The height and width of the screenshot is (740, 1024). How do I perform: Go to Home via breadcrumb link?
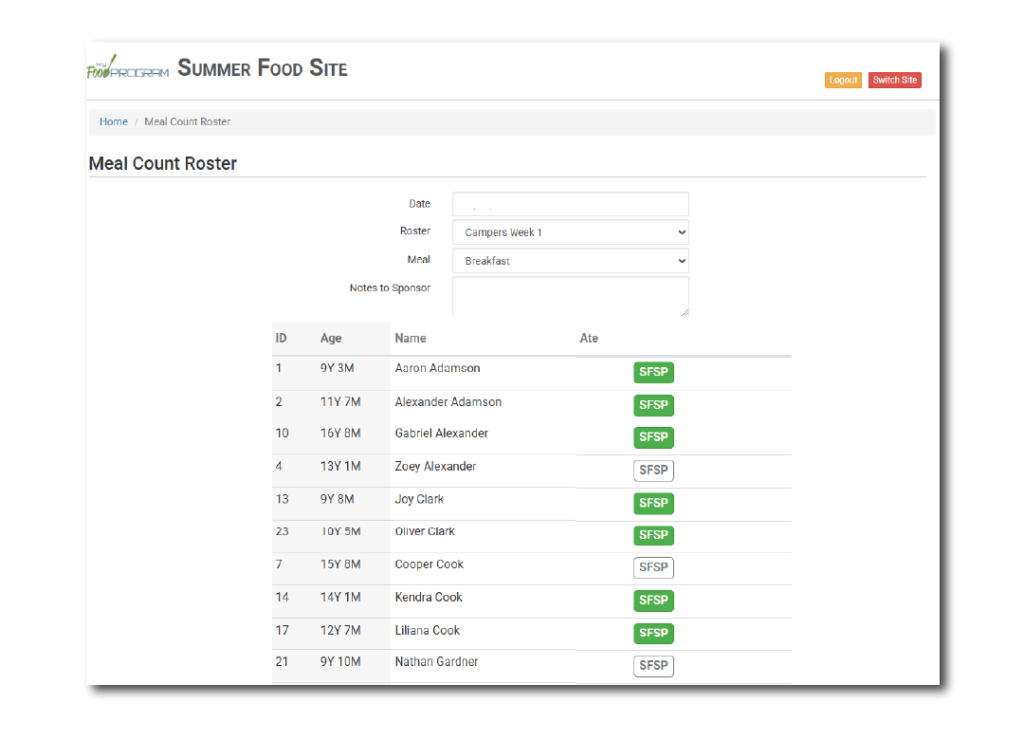(x=113, y=122)
